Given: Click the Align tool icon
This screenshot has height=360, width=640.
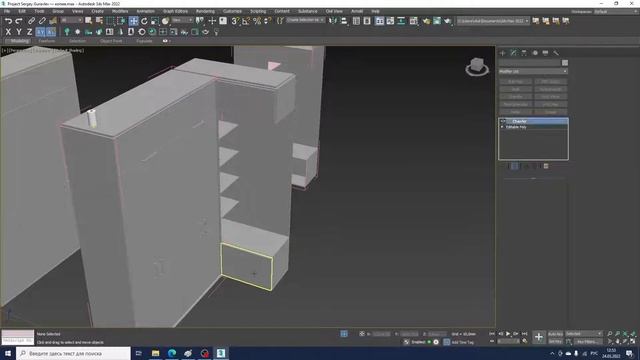Looking at the screenshot, I should pyautogui.click(x=344, y=21).
